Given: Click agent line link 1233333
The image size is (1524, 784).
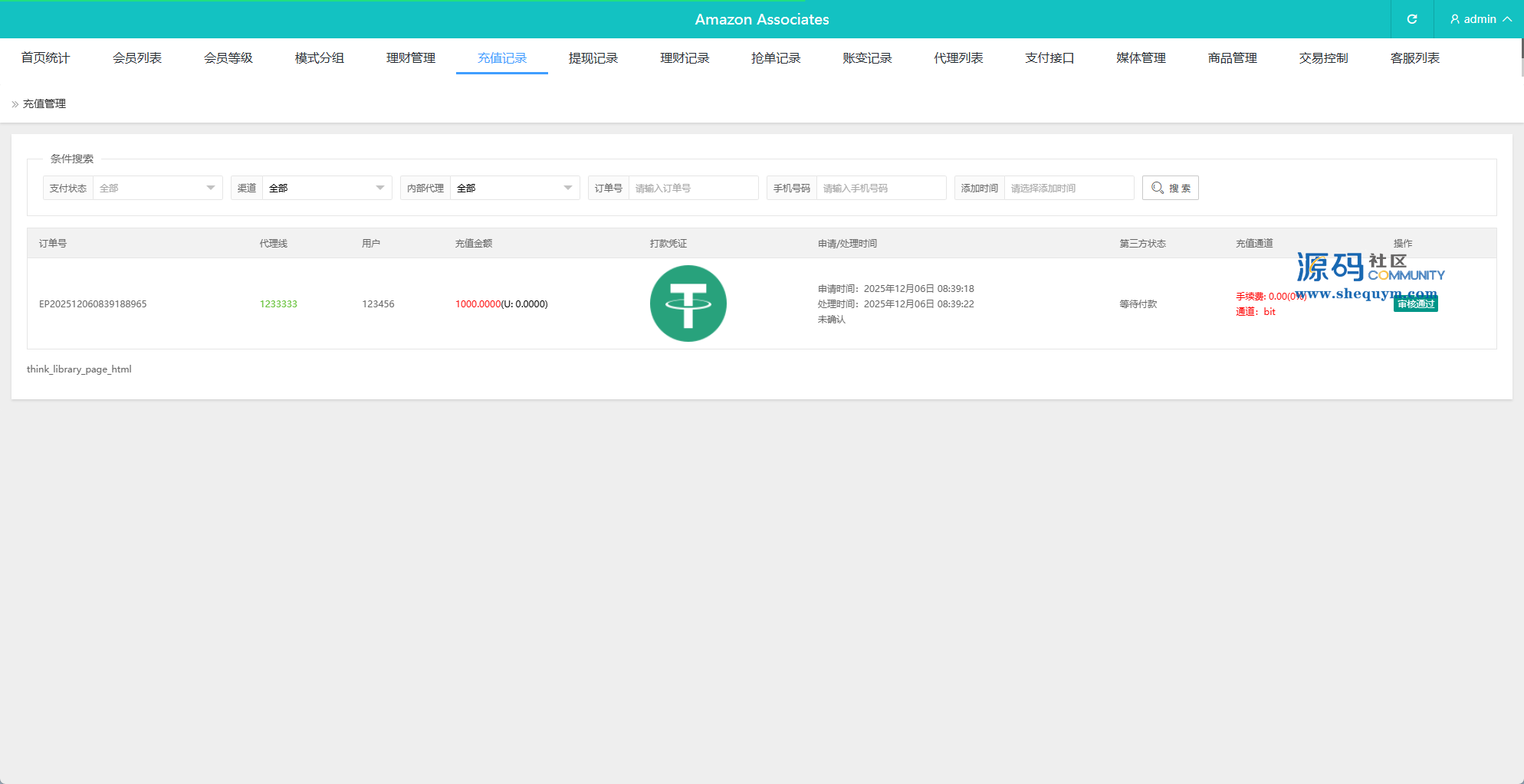Looking at the screenshot, I should pyautogui.click(x=278, y=304).
